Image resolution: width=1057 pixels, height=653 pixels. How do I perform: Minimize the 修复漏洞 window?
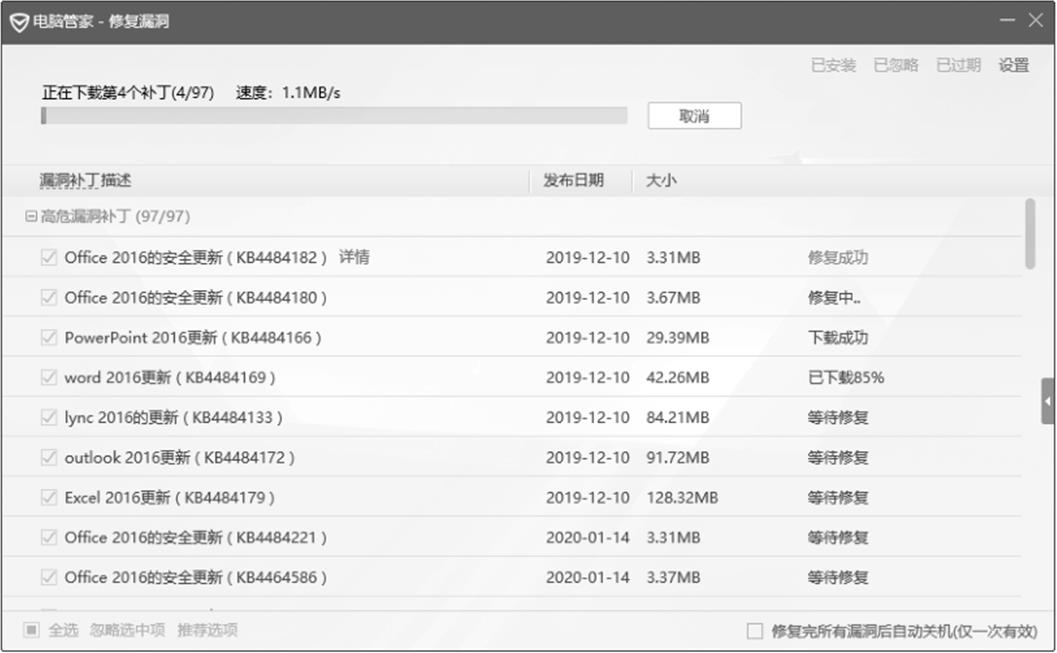tap(1006, 20)
